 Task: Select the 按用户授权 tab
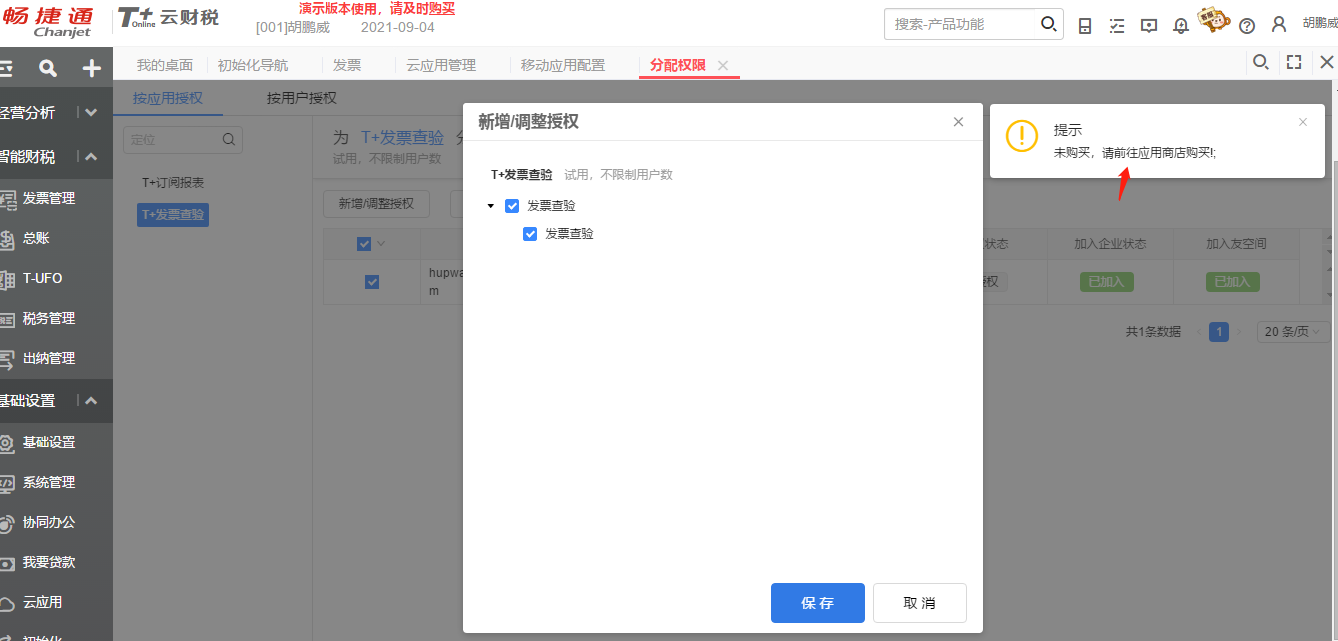click(302, 98)
